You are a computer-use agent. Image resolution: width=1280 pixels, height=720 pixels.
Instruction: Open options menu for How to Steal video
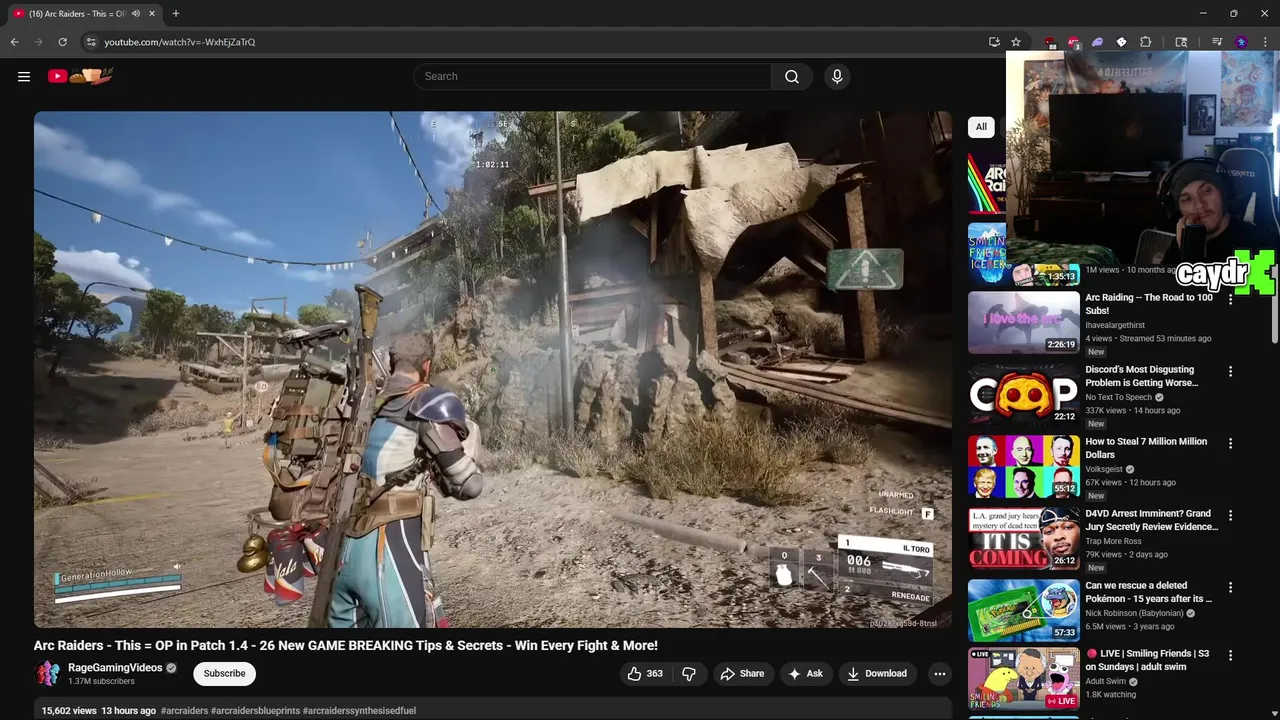[x=1230, y=443]
